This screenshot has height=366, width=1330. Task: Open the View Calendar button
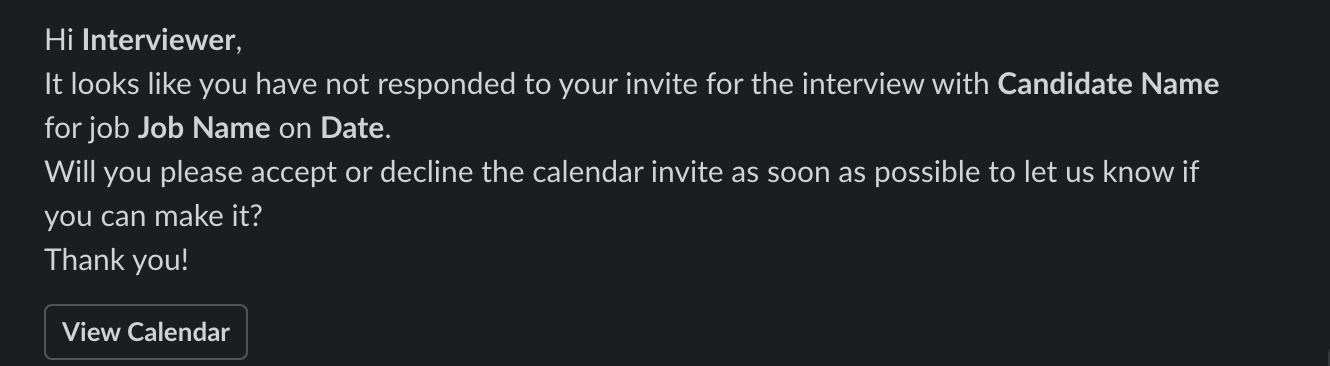[146, 332]
